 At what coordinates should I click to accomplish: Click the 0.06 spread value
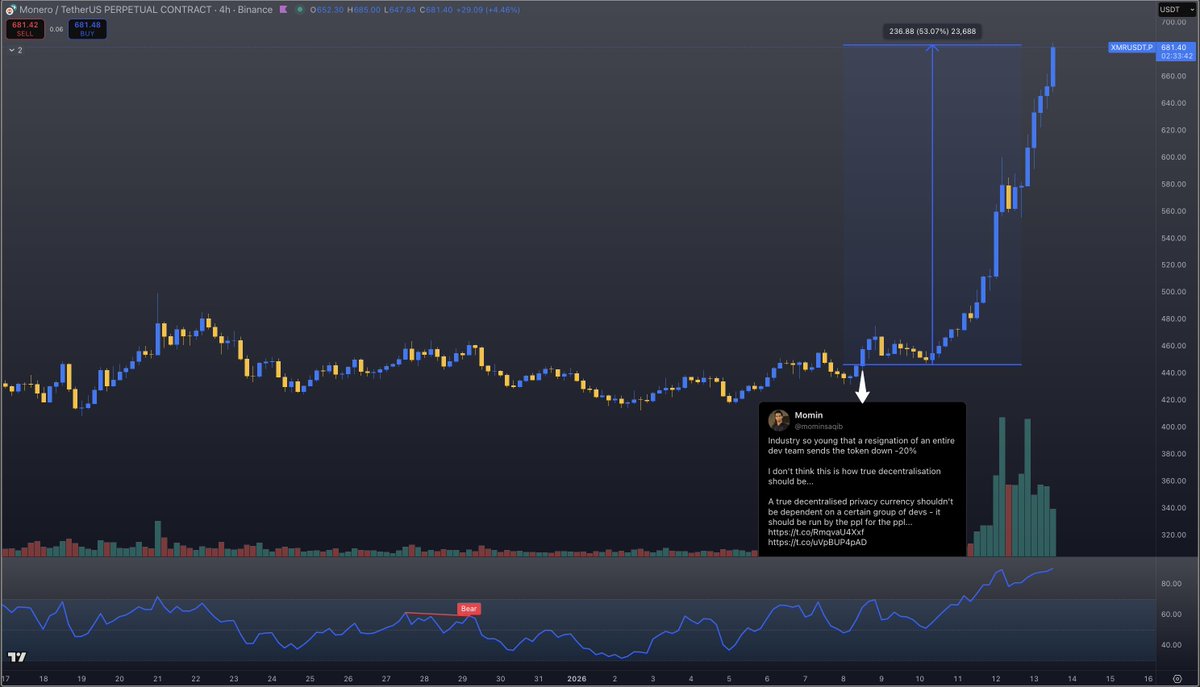pyautogui.click(x=57, y=29)
